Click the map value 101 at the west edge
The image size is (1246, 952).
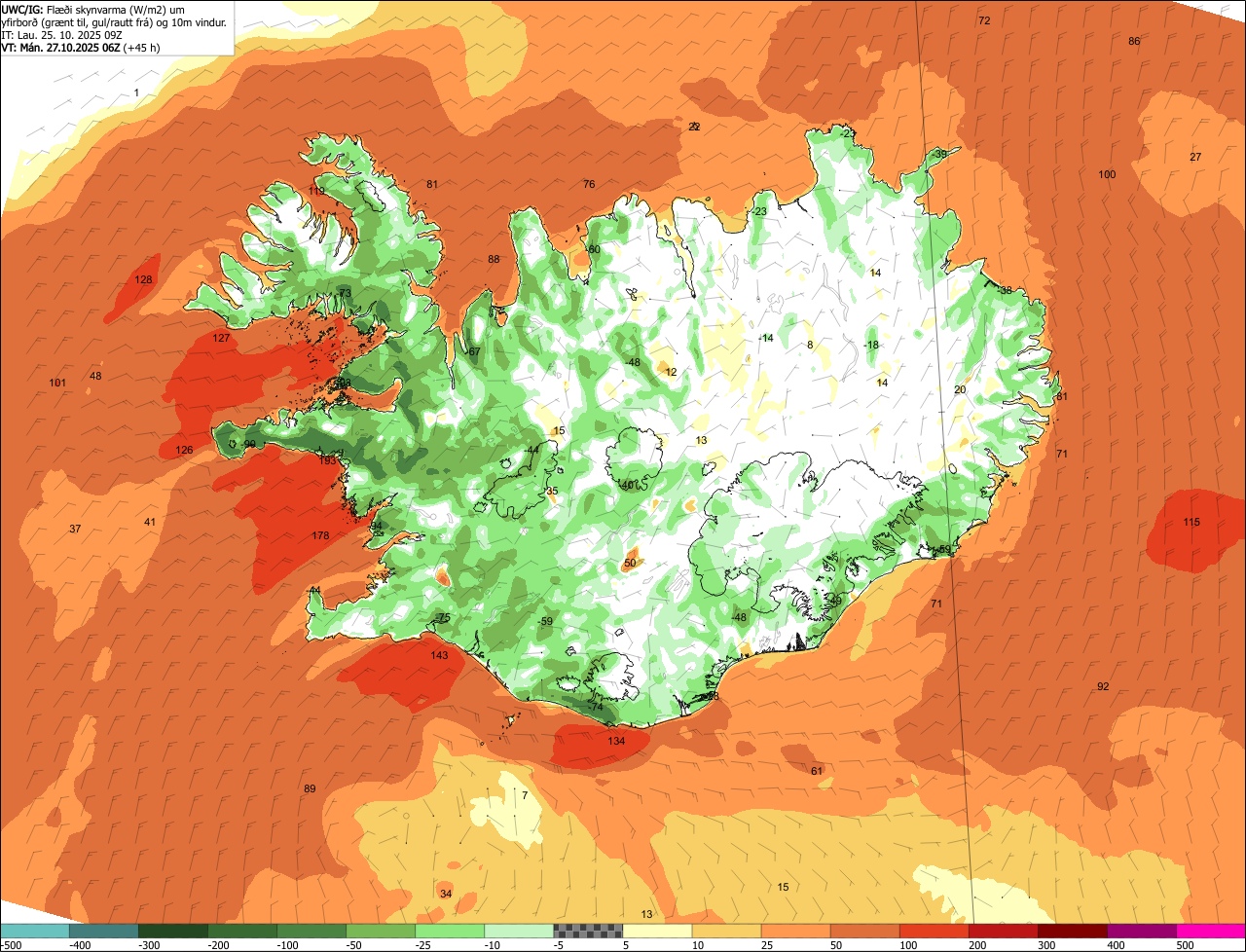[57, 384]
